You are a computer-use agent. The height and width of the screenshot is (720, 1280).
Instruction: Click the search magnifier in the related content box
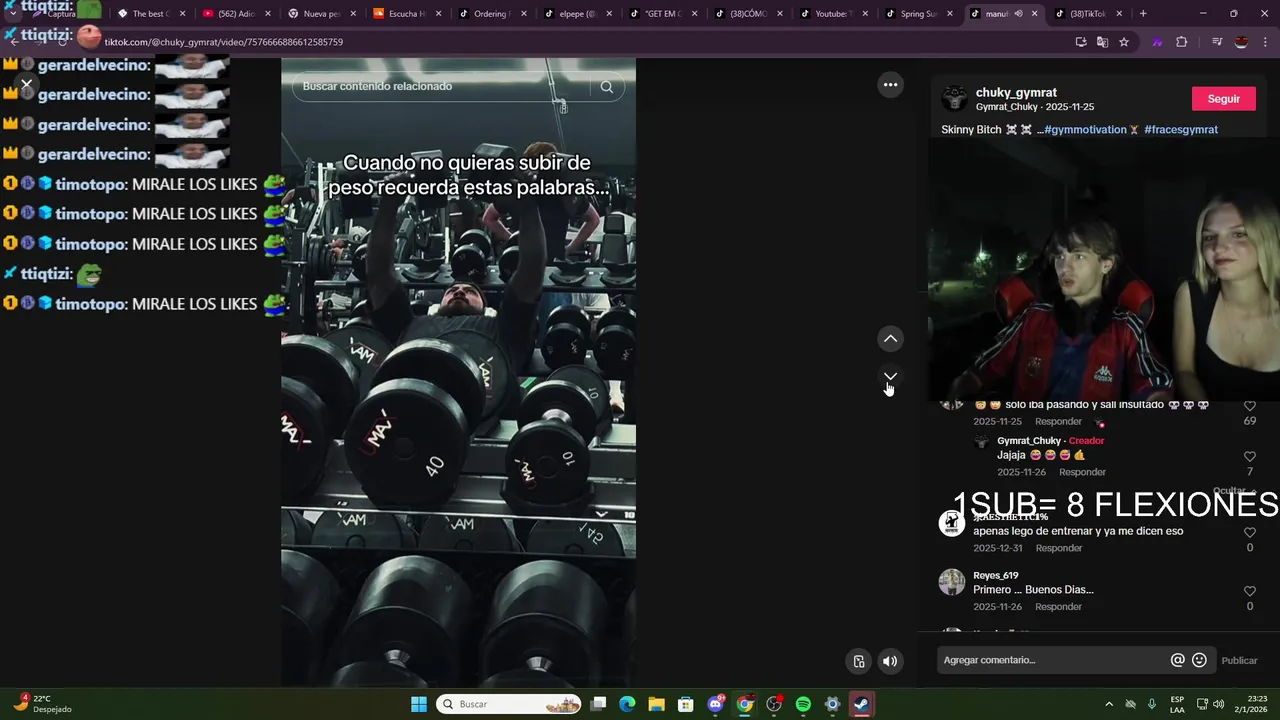(607, 87)
